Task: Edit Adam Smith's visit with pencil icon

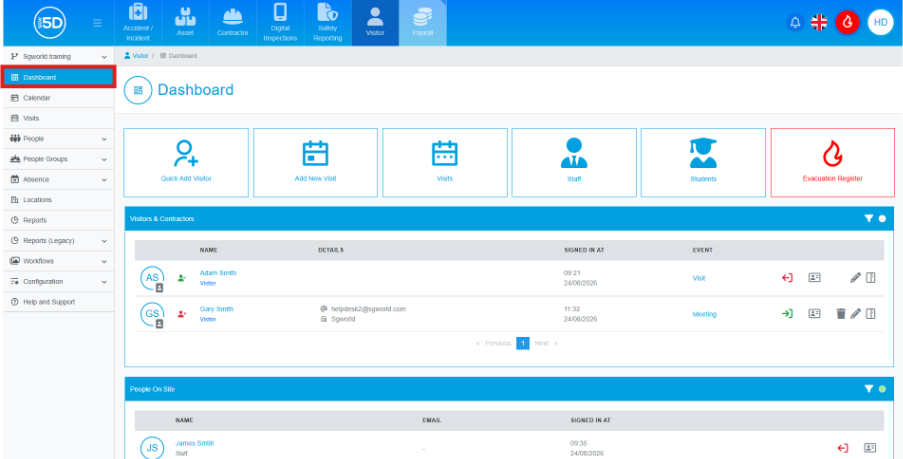Action: [x=856, y=278]
